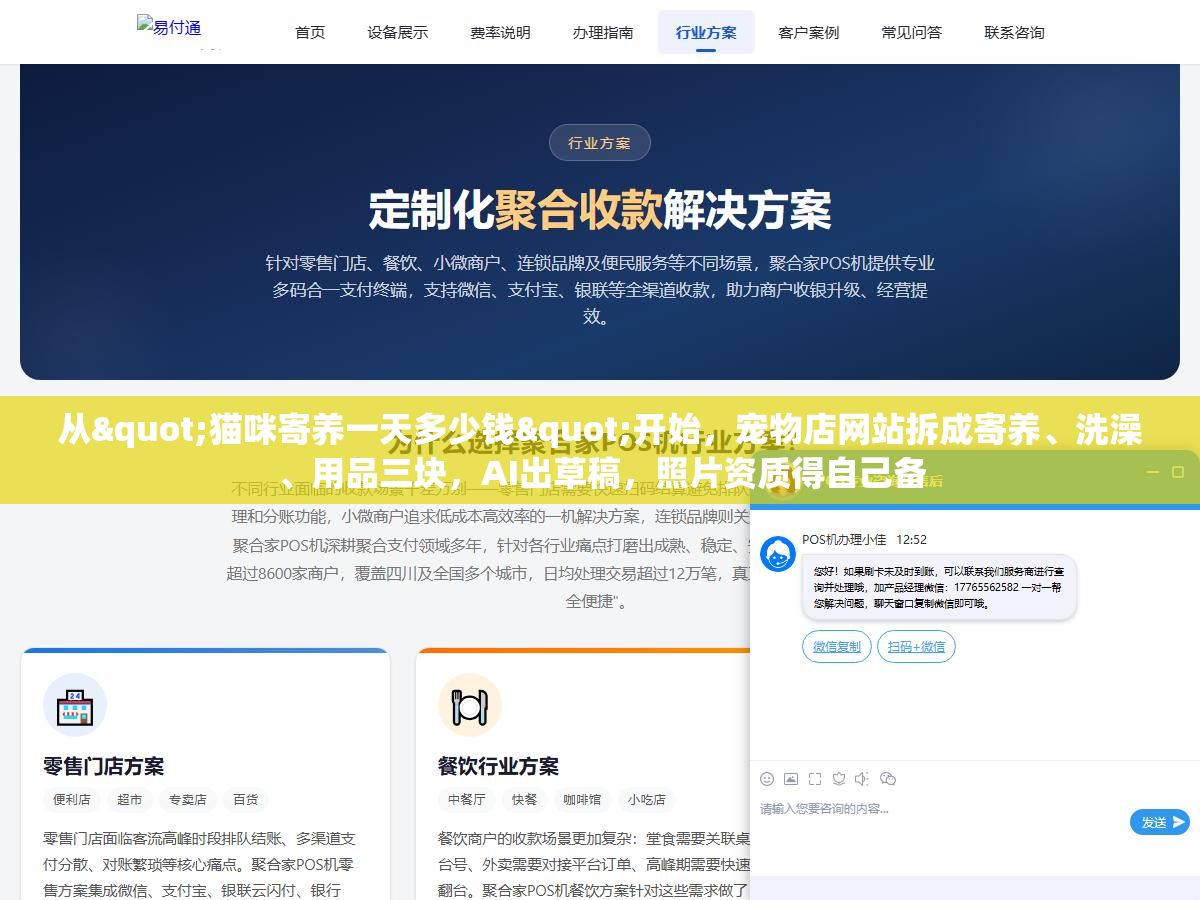Send the message with 发送 button
Image resolution: width=1200 pixels, height=900 pixels.
click(1160, 822)
